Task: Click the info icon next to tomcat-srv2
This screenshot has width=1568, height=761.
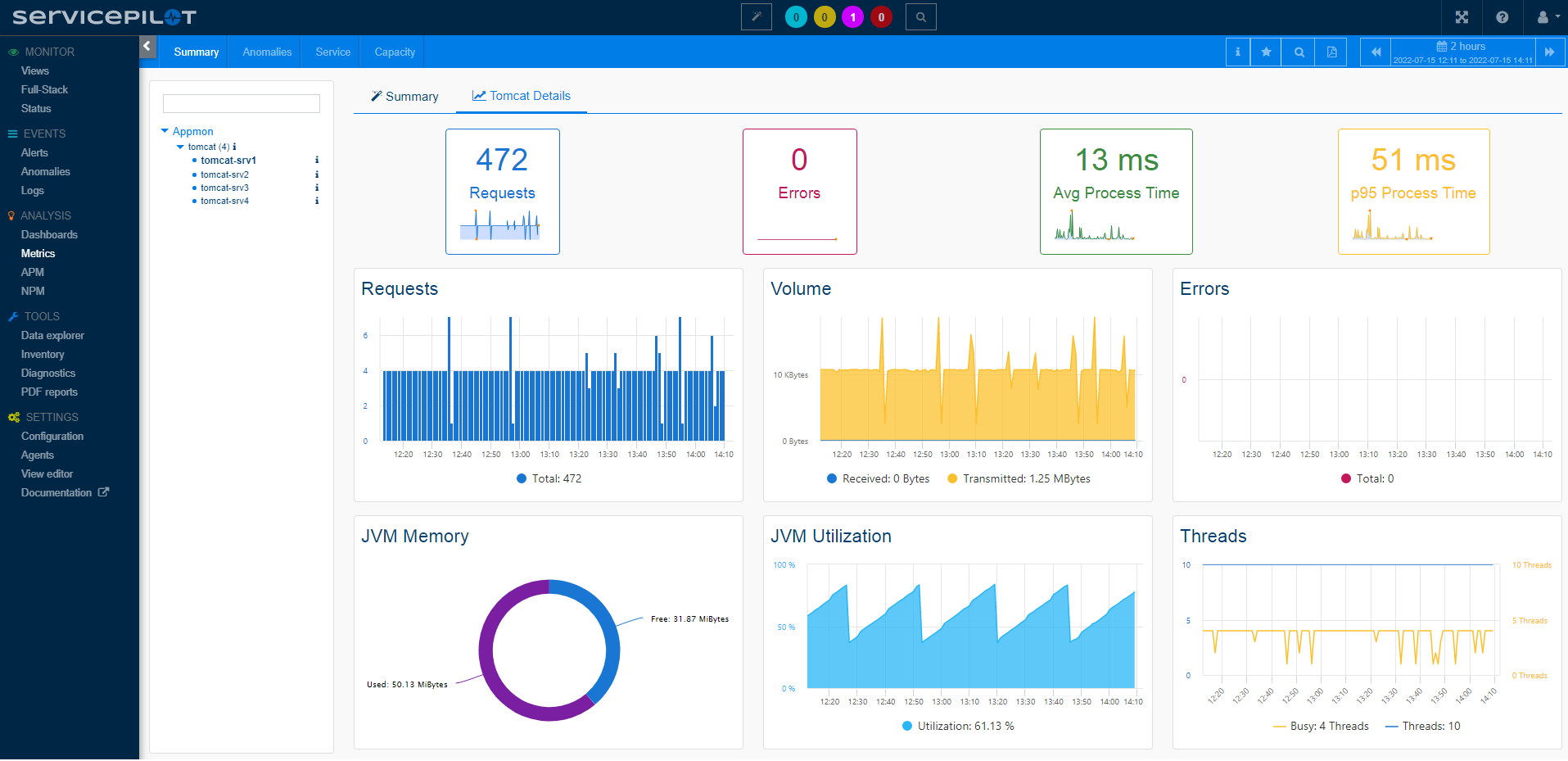Action: pos(317,174)
